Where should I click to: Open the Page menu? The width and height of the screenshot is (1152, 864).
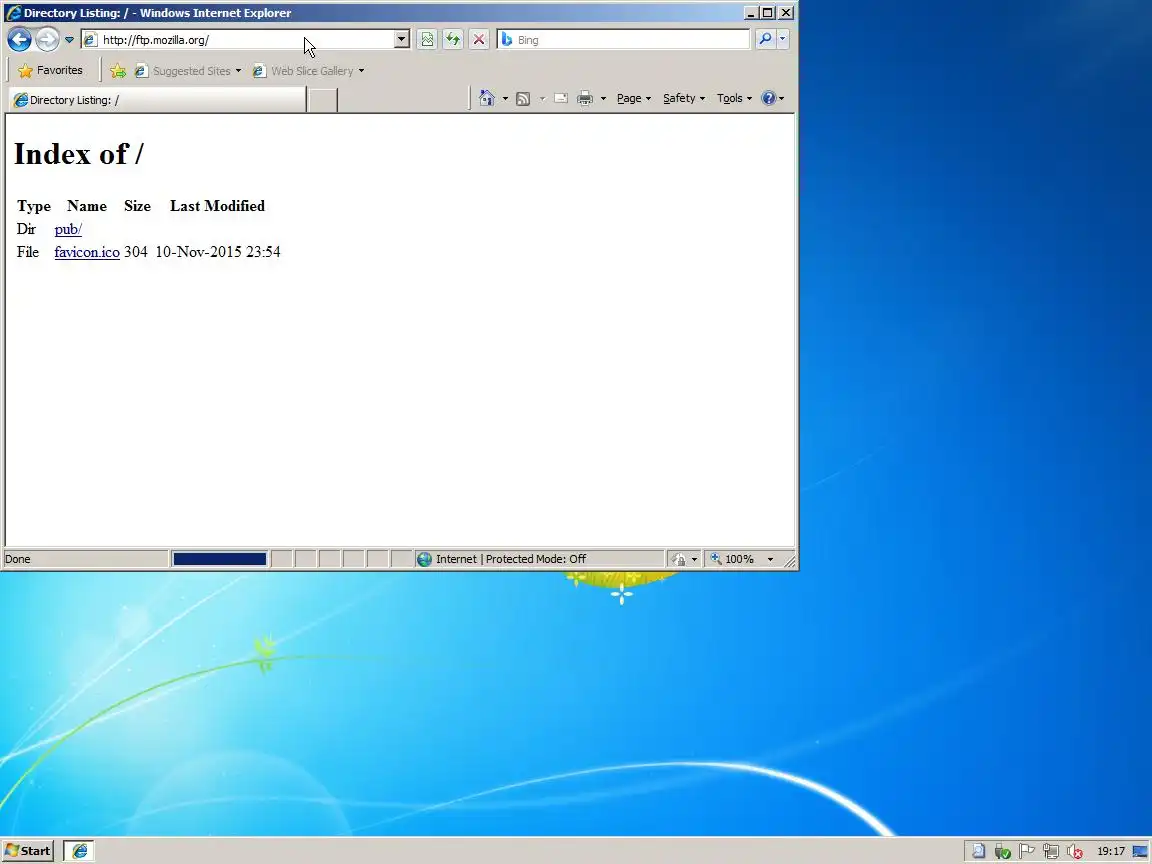click(x=634, y=98)
